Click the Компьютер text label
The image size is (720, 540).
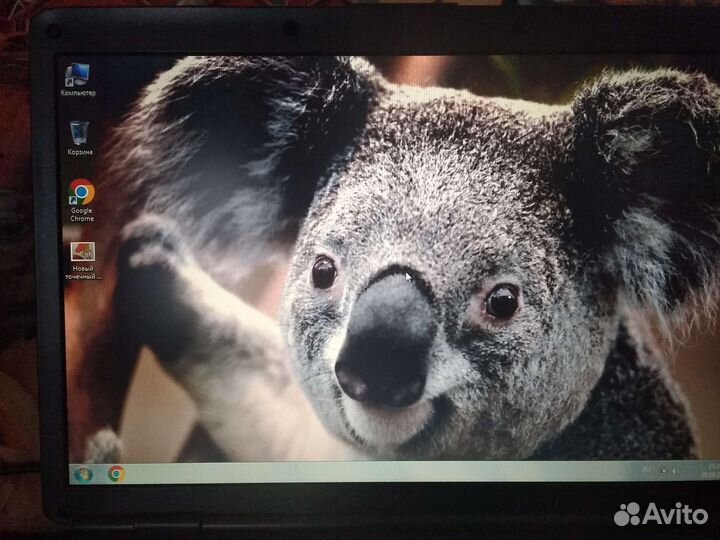(78, 93)
